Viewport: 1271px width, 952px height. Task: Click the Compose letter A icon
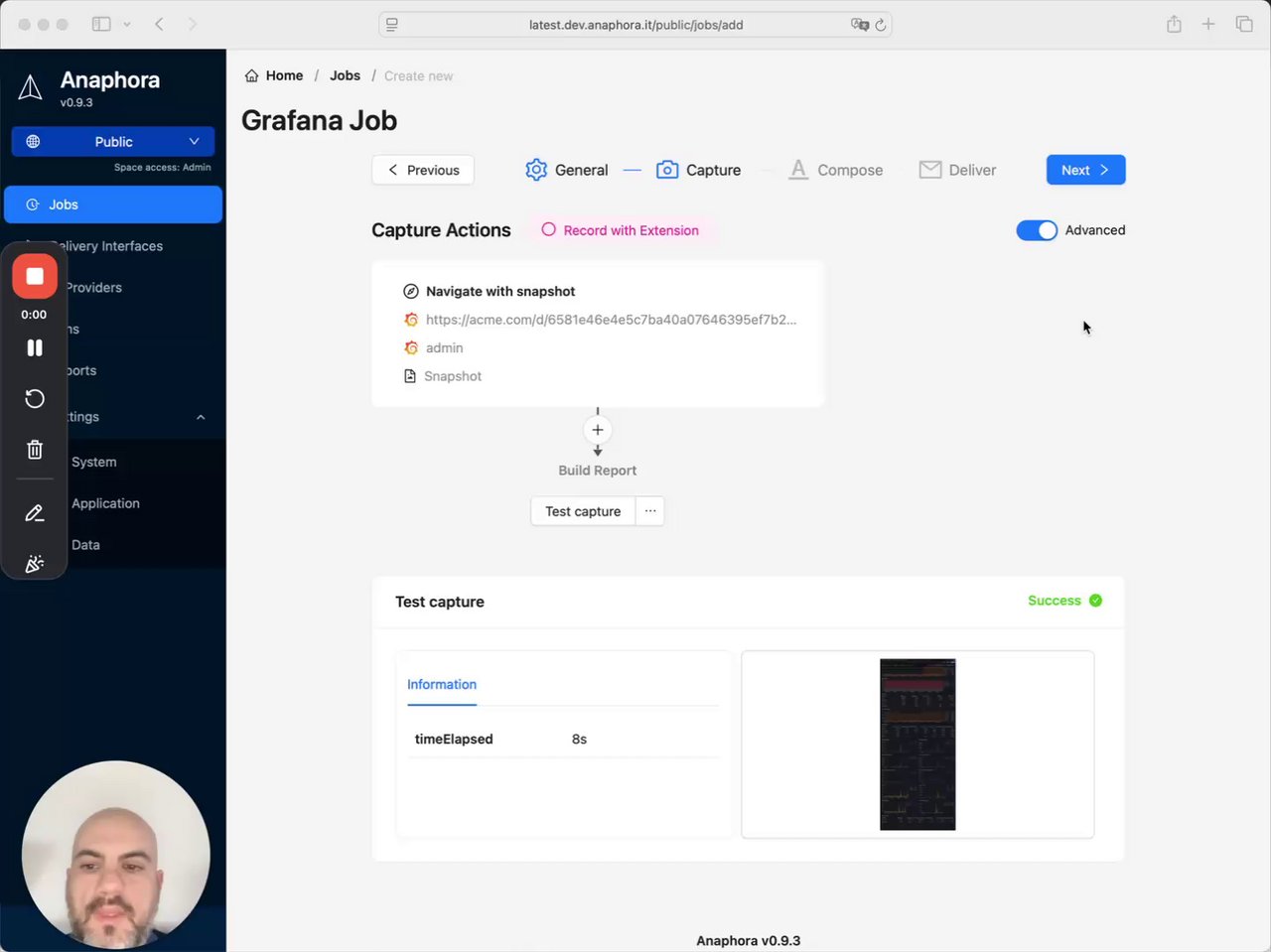(798, 170)
